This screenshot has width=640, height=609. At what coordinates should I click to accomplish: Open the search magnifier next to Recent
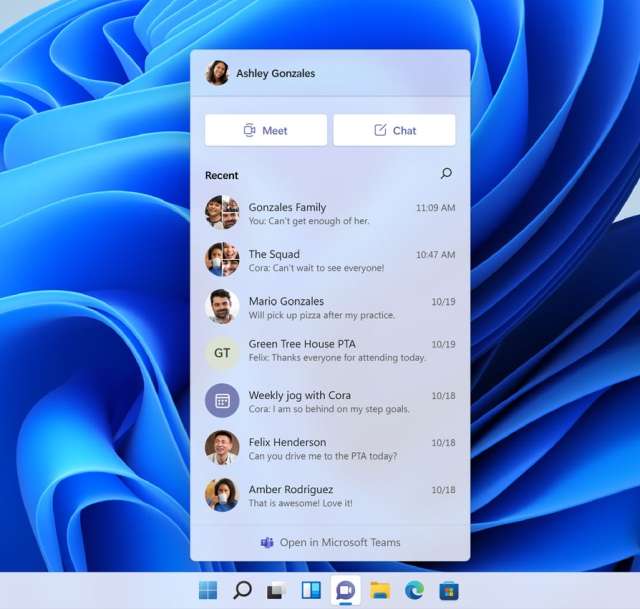446,174
